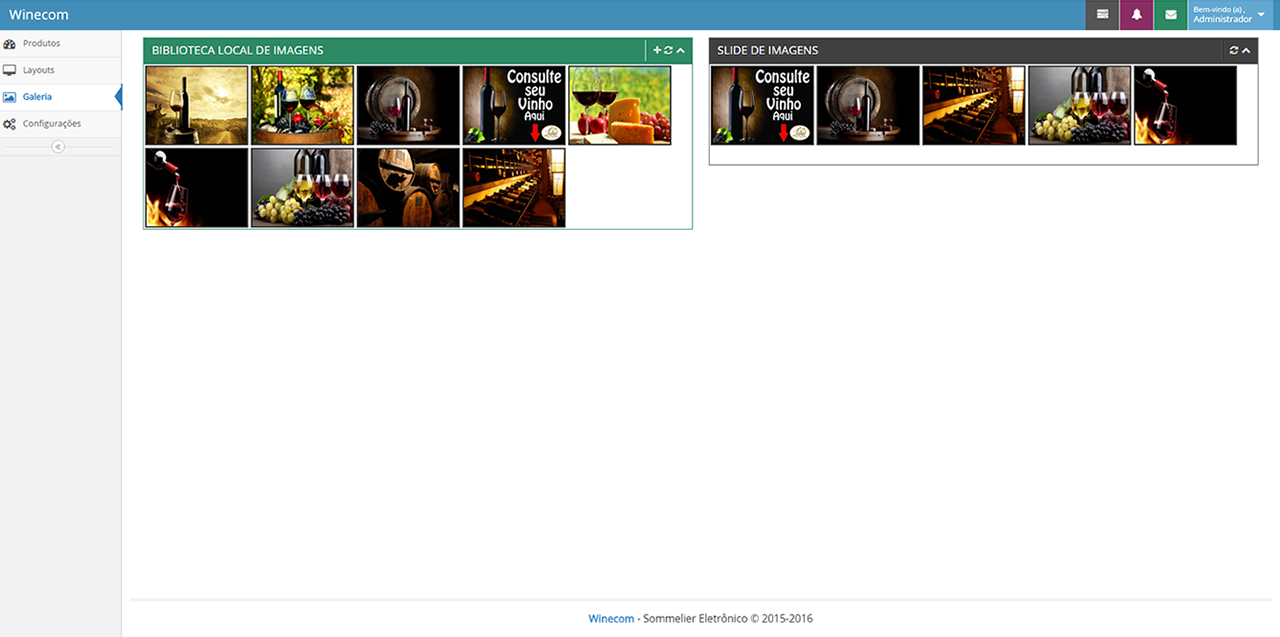The image size is (1280, 637).
Task: Click the tasks list icon in top bar
Action: 1102,15
